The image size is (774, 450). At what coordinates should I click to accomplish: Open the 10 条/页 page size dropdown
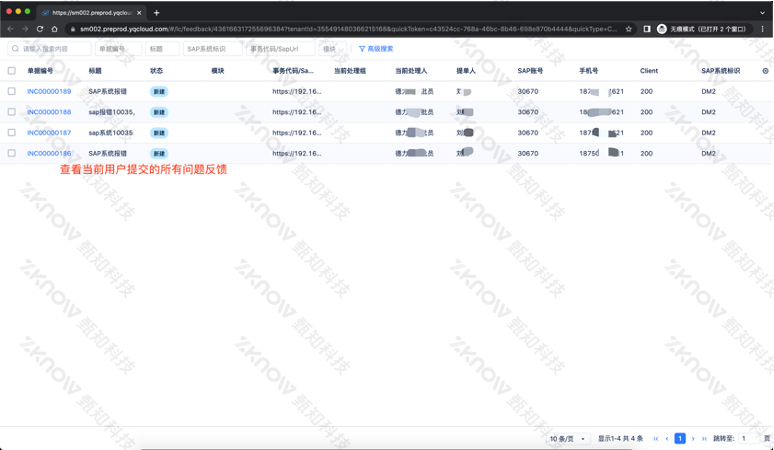click(x=568, y=438)
